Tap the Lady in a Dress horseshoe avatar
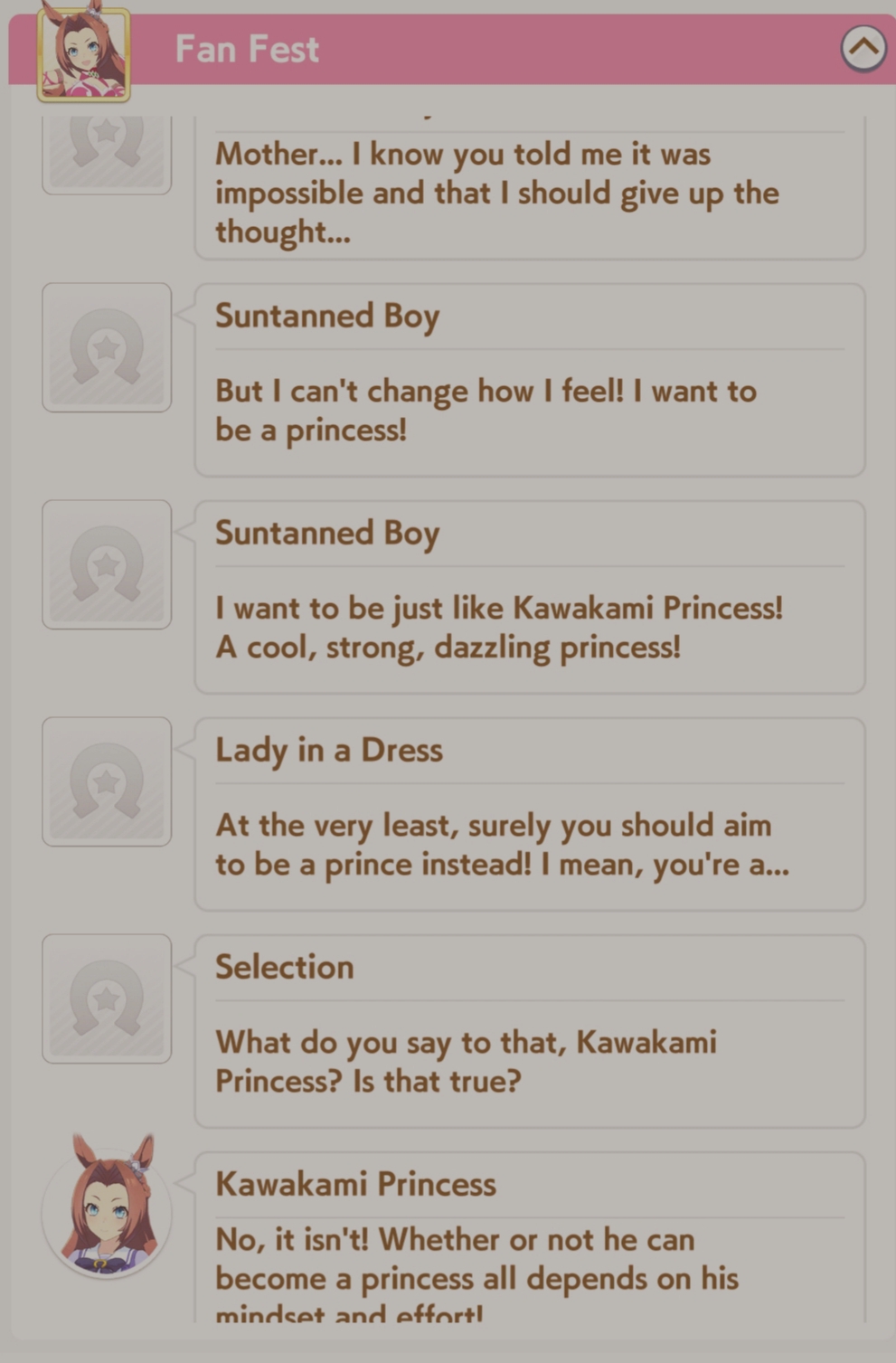The image size is (896, 1363). click(x=107, y=781)
